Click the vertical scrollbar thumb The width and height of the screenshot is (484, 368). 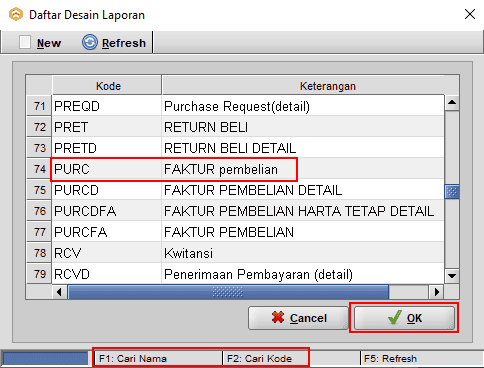(452, 191)
